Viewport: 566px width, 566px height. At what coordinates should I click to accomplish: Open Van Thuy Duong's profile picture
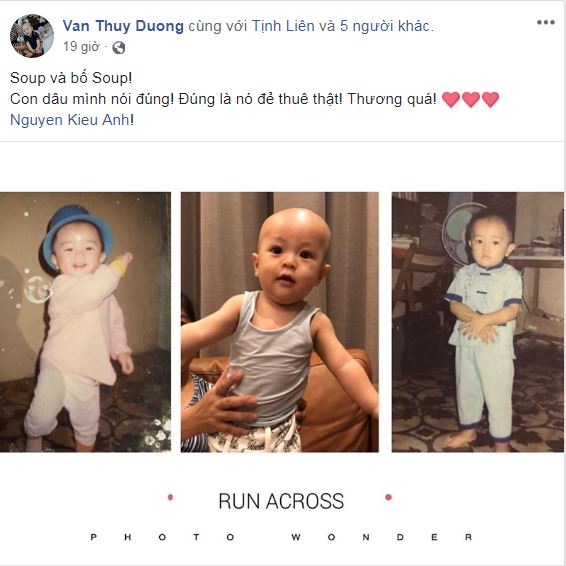click(32, 36)
